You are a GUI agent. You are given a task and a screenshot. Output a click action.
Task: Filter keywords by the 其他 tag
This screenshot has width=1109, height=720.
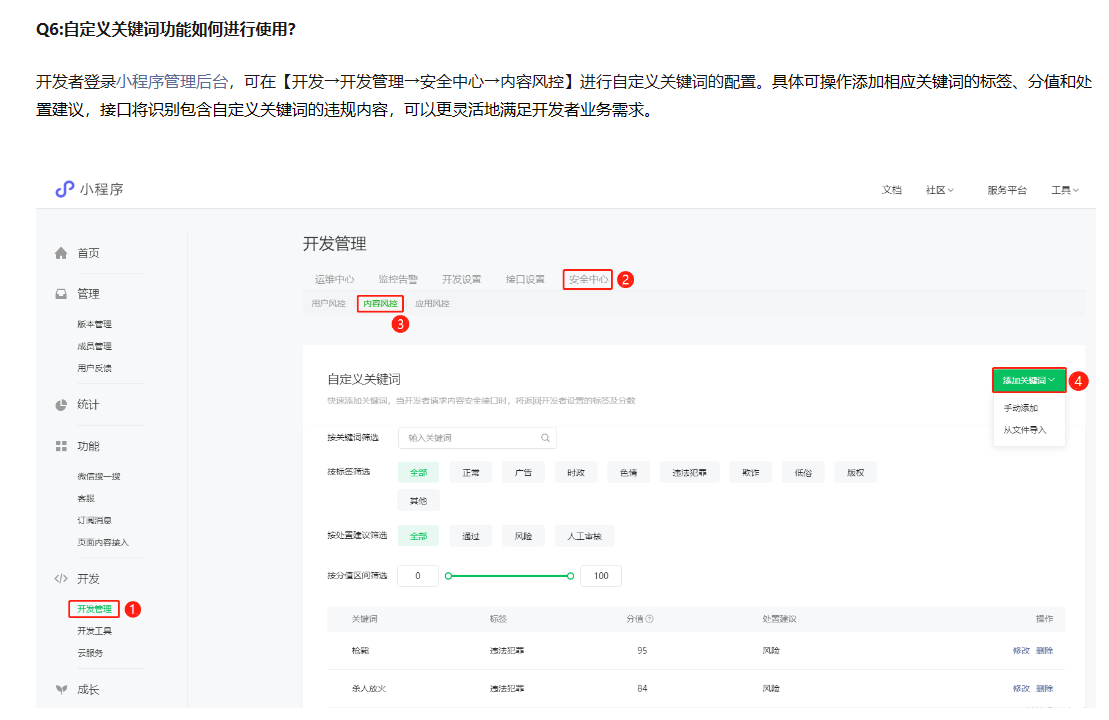(x=419, y=501)
